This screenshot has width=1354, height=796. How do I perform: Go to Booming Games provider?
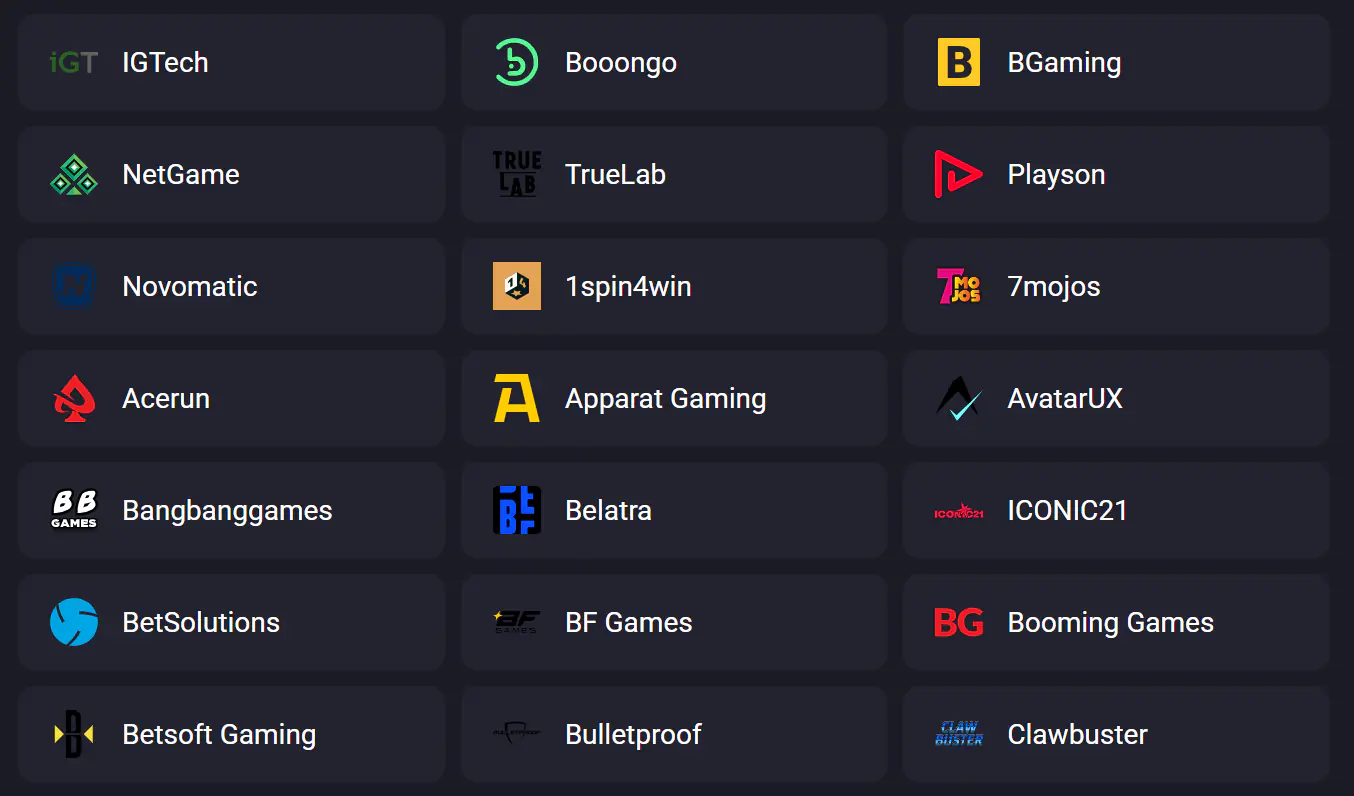point(1116,622)
